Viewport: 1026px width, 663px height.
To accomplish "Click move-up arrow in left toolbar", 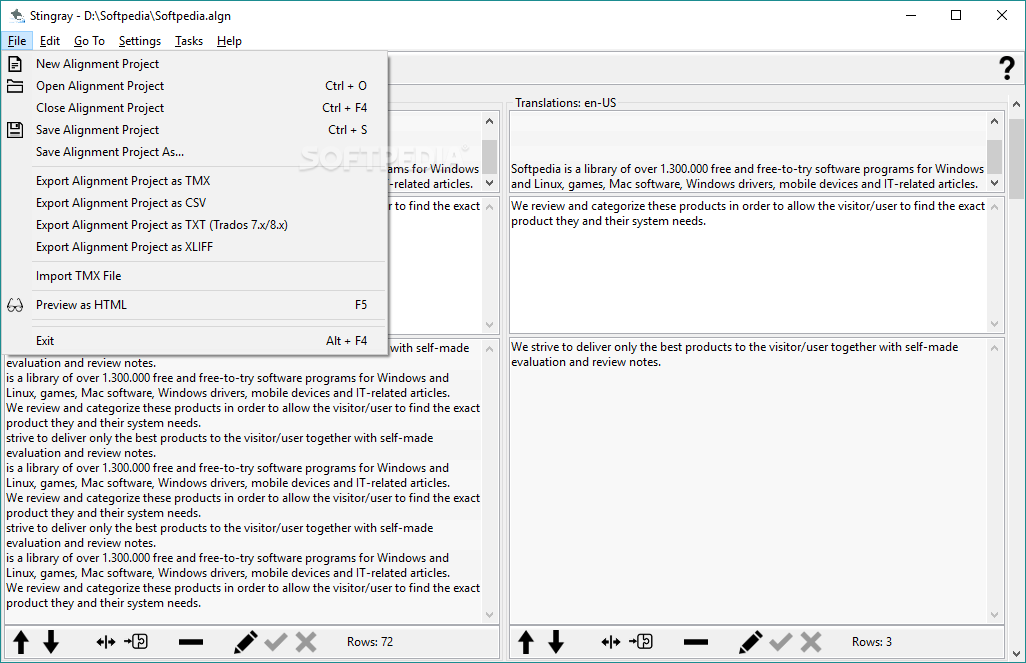I will click(21, 642).
